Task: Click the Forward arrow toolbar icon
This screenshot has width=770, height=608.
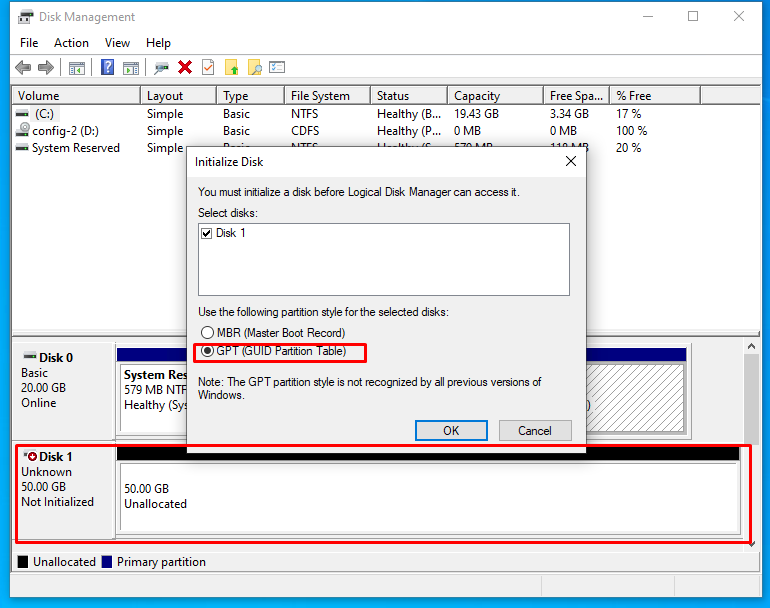Action: [x=46, y=68]
